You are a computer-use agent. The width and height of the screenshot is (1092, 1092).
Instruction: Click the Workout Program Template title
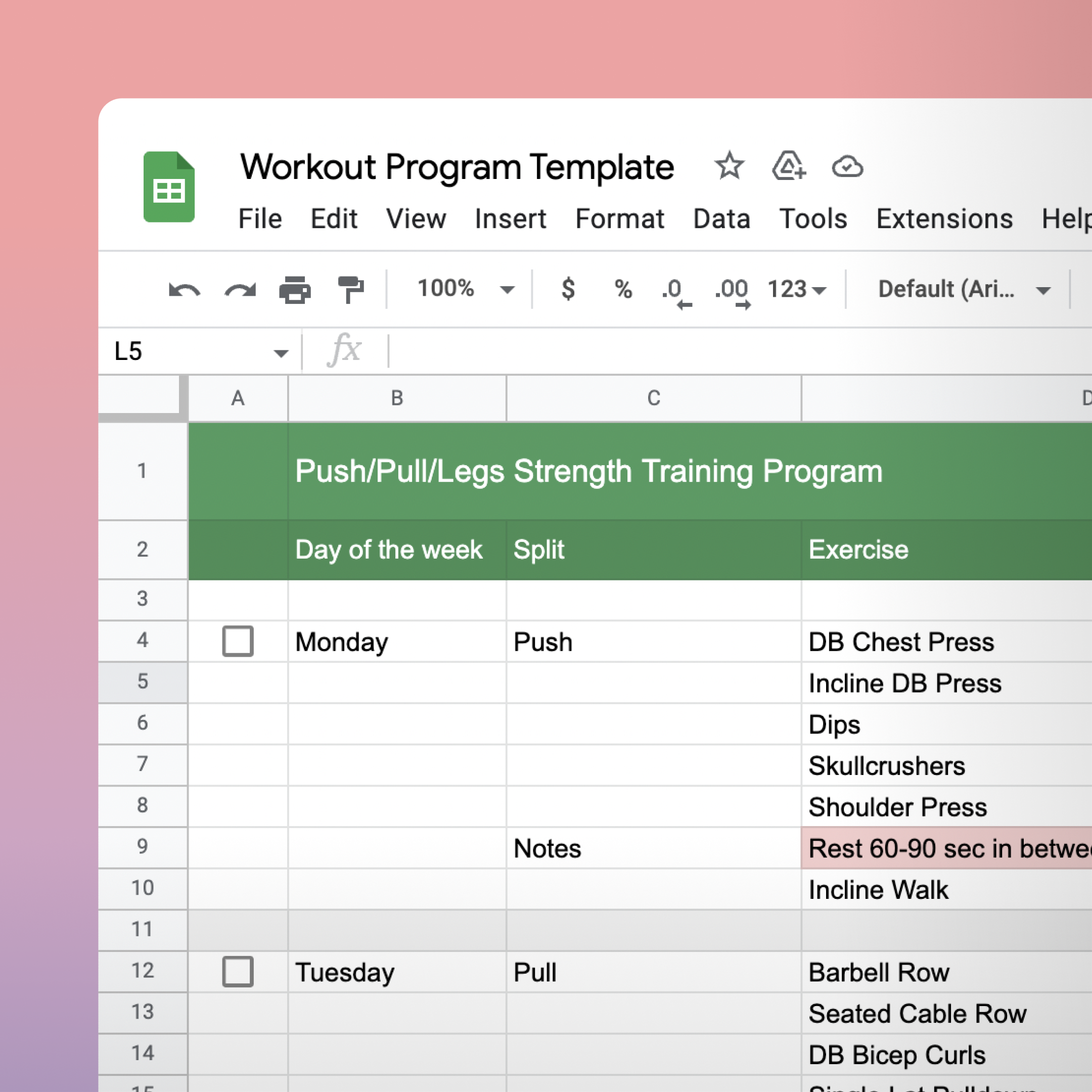click(x=457, y=167)
